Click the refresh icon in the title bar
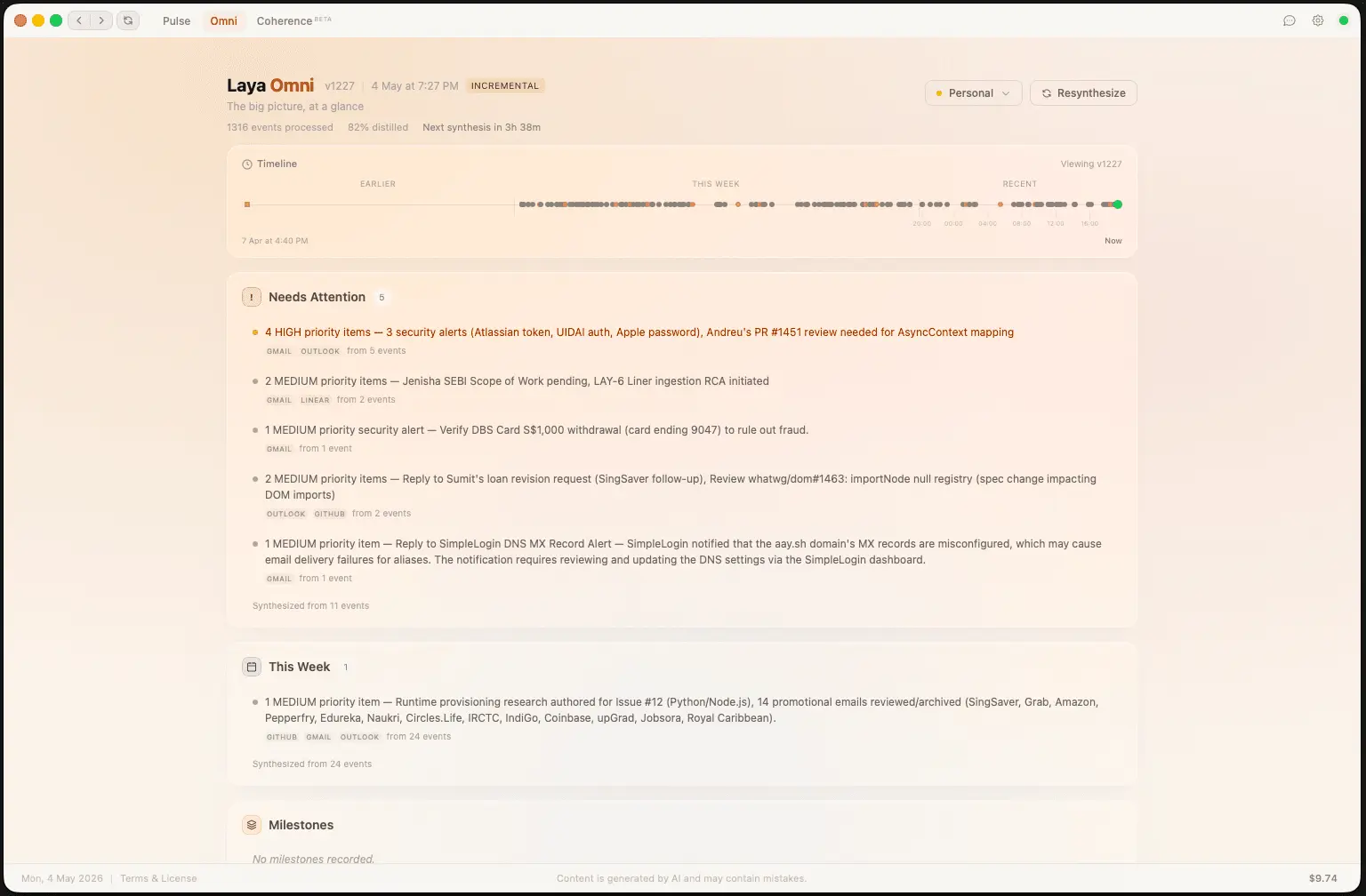Viewport: 1366px width, 896px height. tap(128, 20)
